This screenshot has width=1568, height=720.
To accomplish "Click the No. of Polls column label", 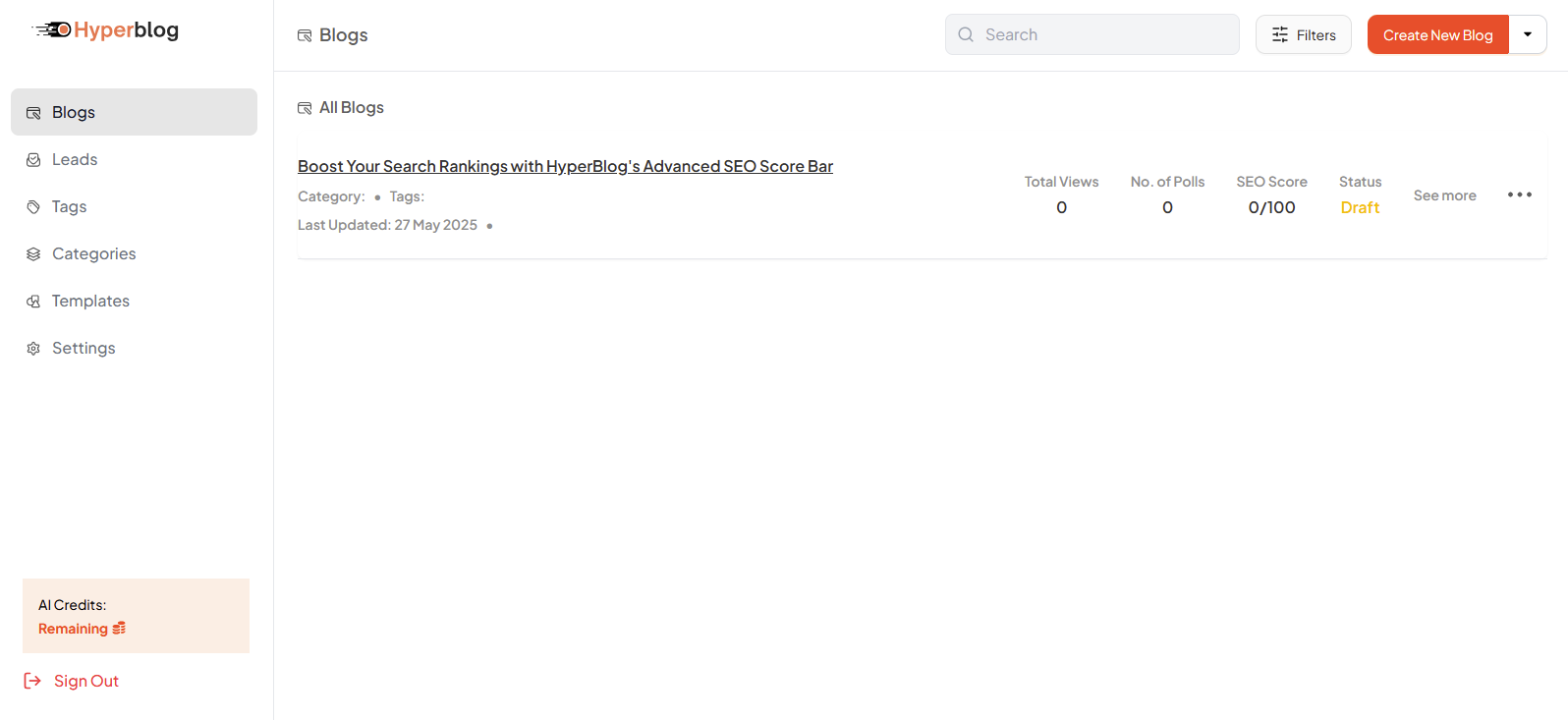I will click(x=1167, y=182).
